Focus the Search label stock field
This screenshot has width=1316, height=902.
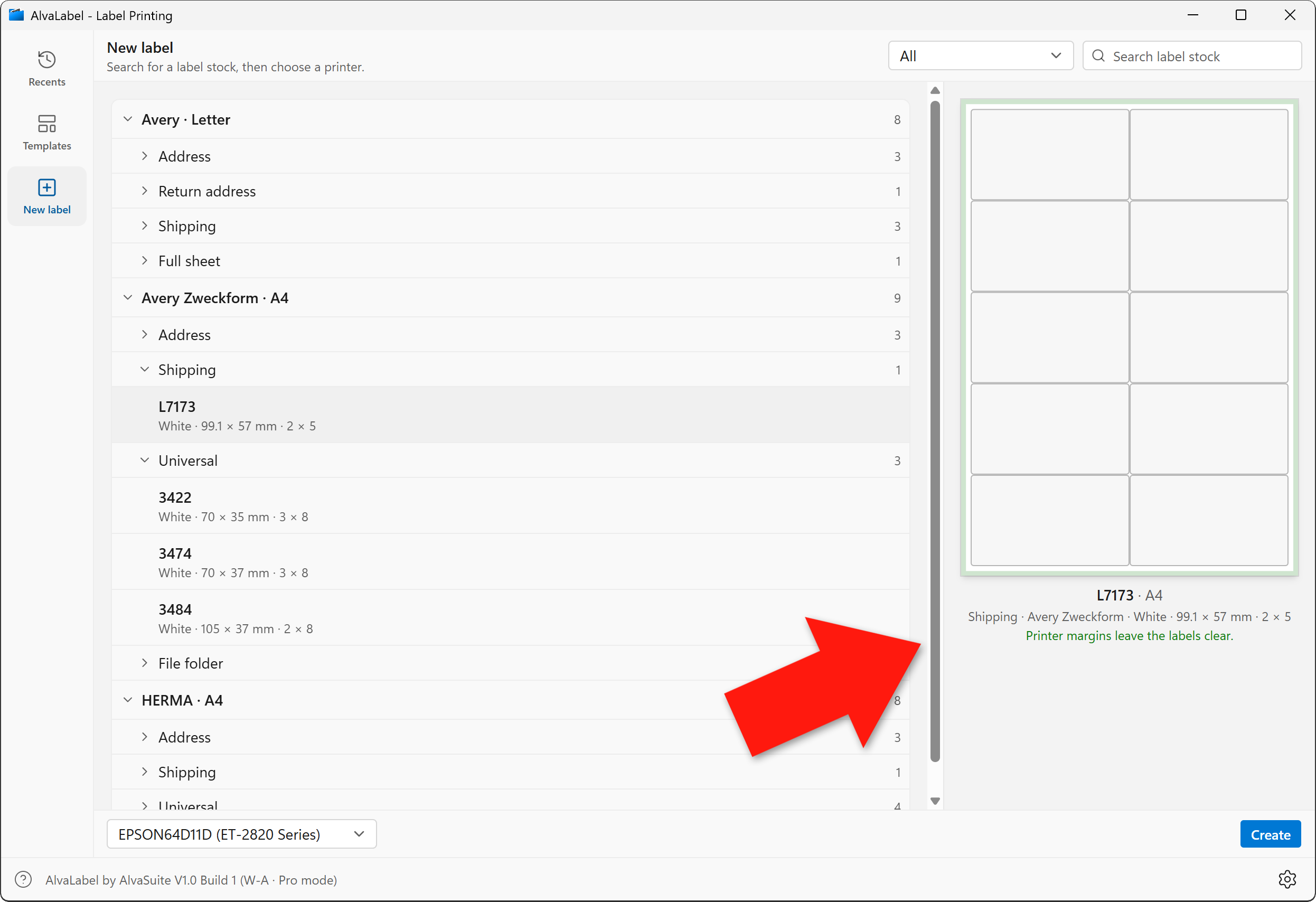[x=1192, y=56]
